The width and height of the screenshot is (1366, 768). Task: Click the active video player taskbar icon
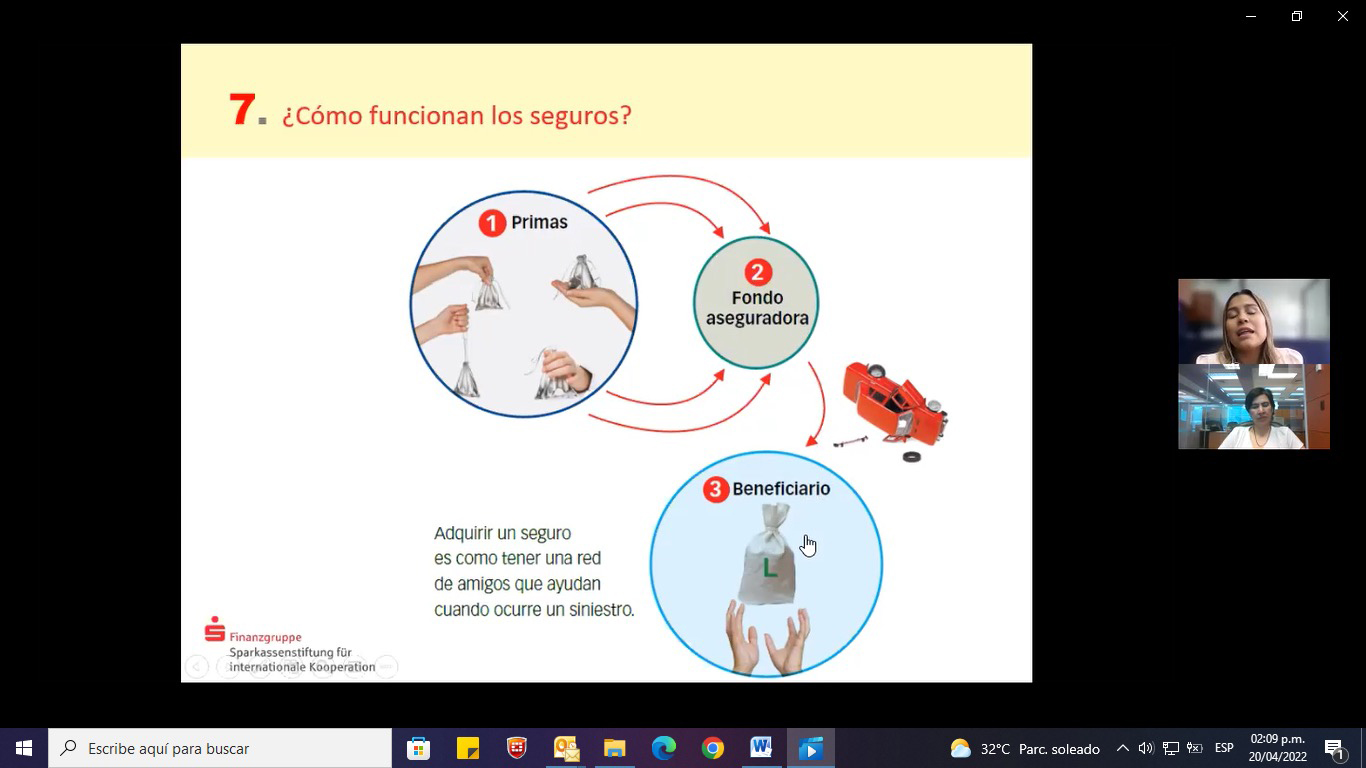(810, 748)
